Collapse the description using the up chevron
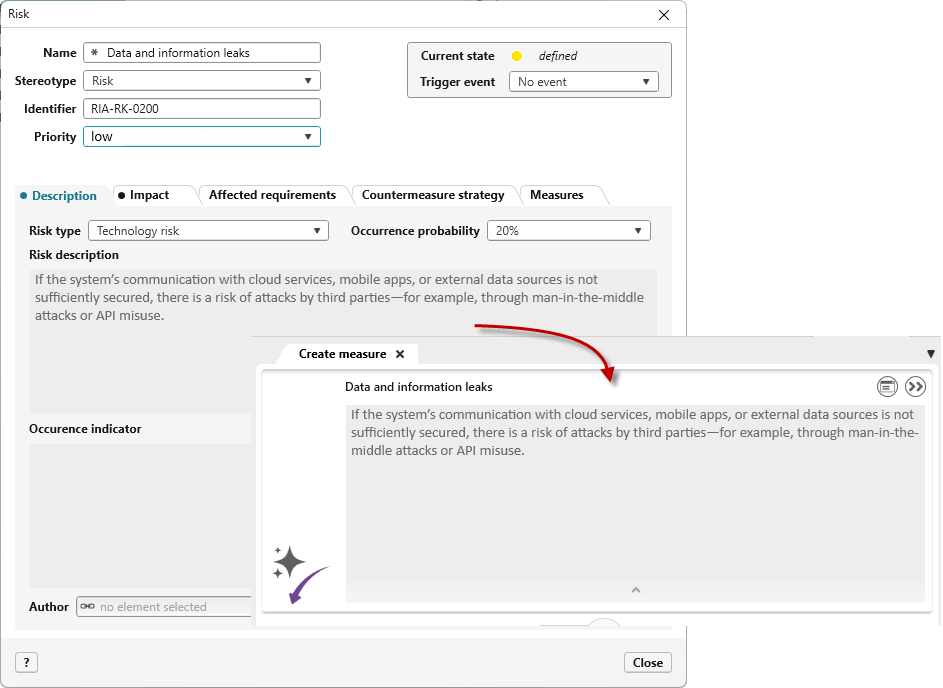Image resolution: width=943 pixels, height=688 pixels. [635, 590]
